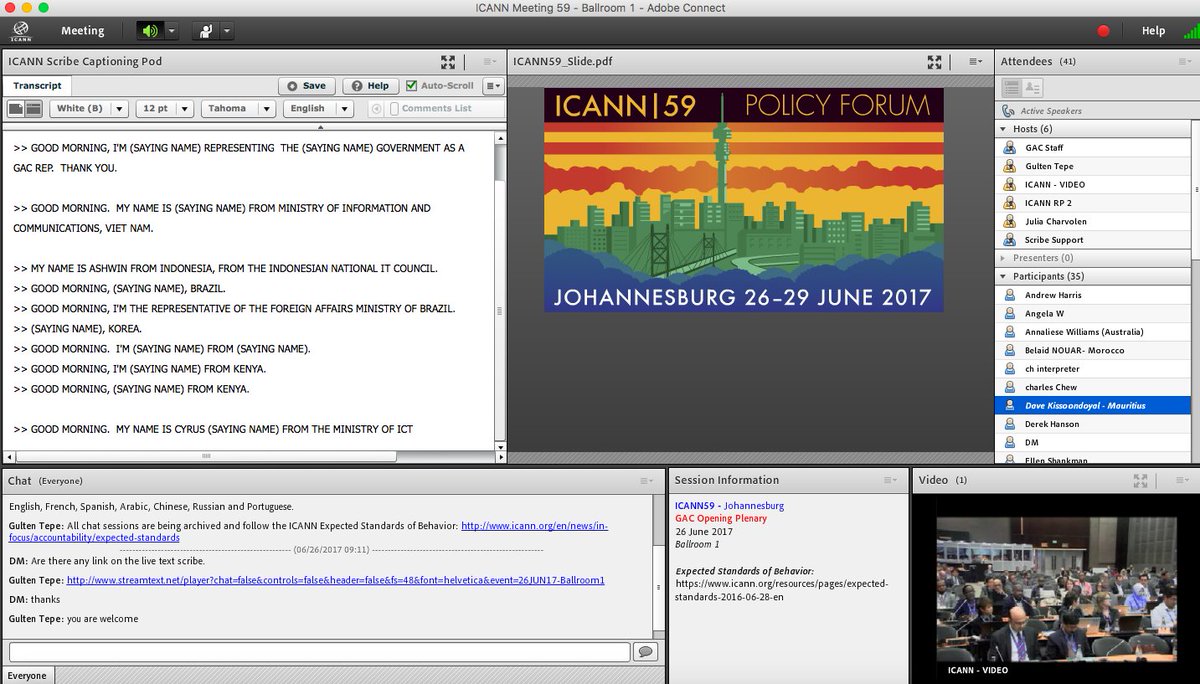1200x684 pixels.
Task: Select host Scribe Support
Action: pyautogui.click(x=1093, y=240)
